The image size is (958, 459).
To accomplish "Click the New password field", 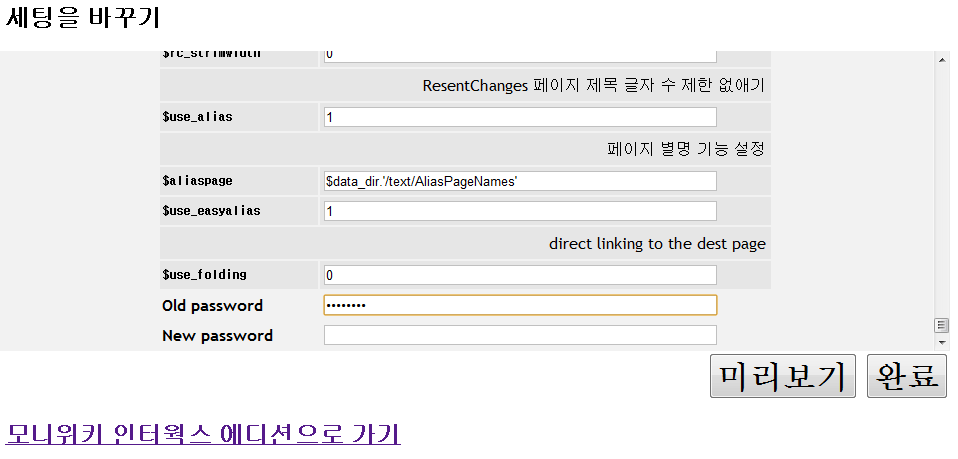I will (520, 335).
